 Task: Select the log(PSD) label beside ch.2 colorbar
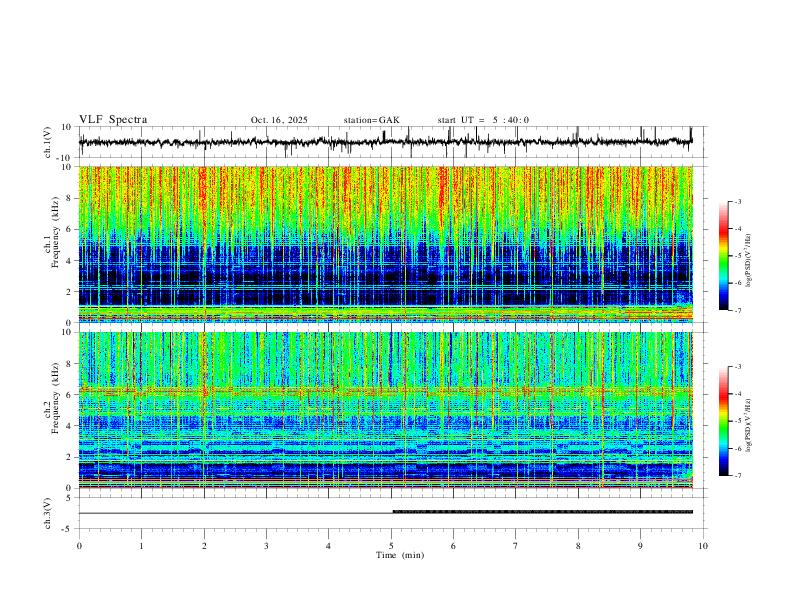[748, 426]
